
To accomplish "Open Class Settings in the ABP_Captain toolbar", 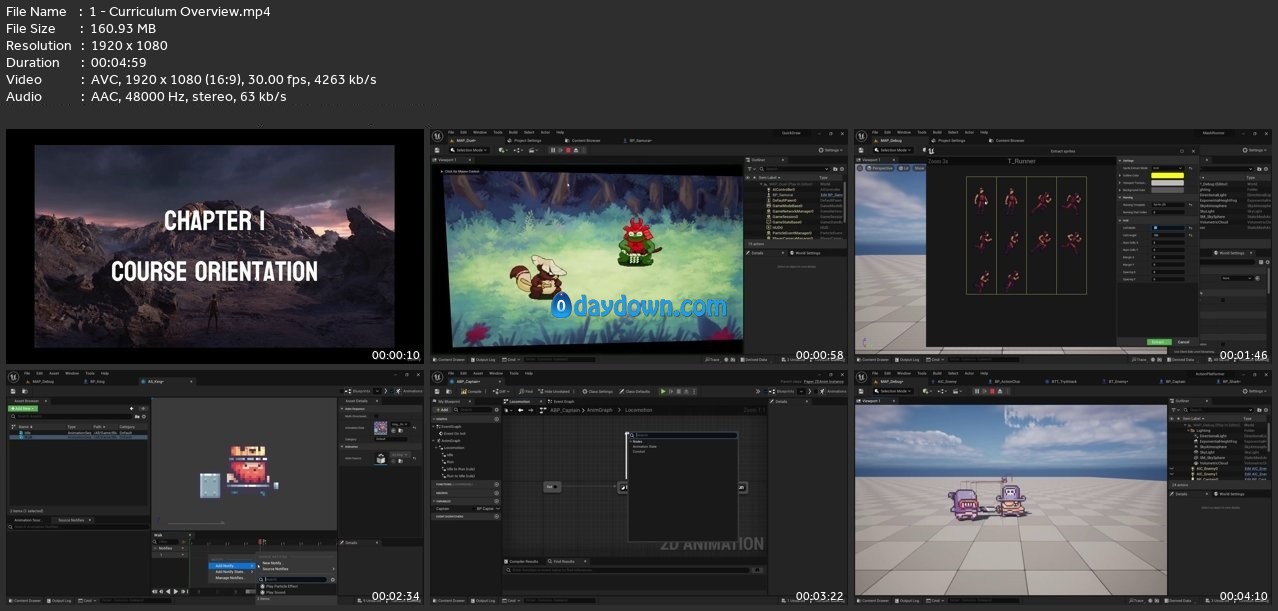I will point(599,391).
